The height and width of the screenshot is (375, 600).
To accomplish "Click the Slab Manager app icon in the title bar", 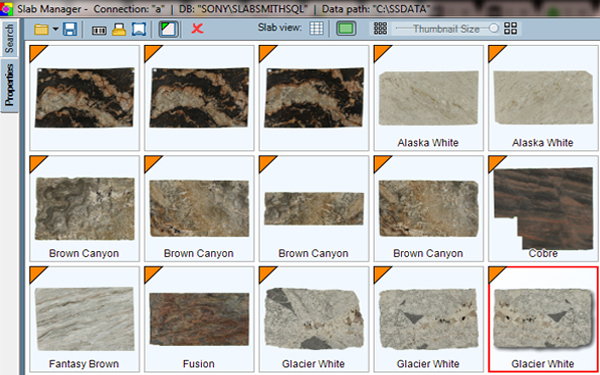I will click(x=6, y=8).
